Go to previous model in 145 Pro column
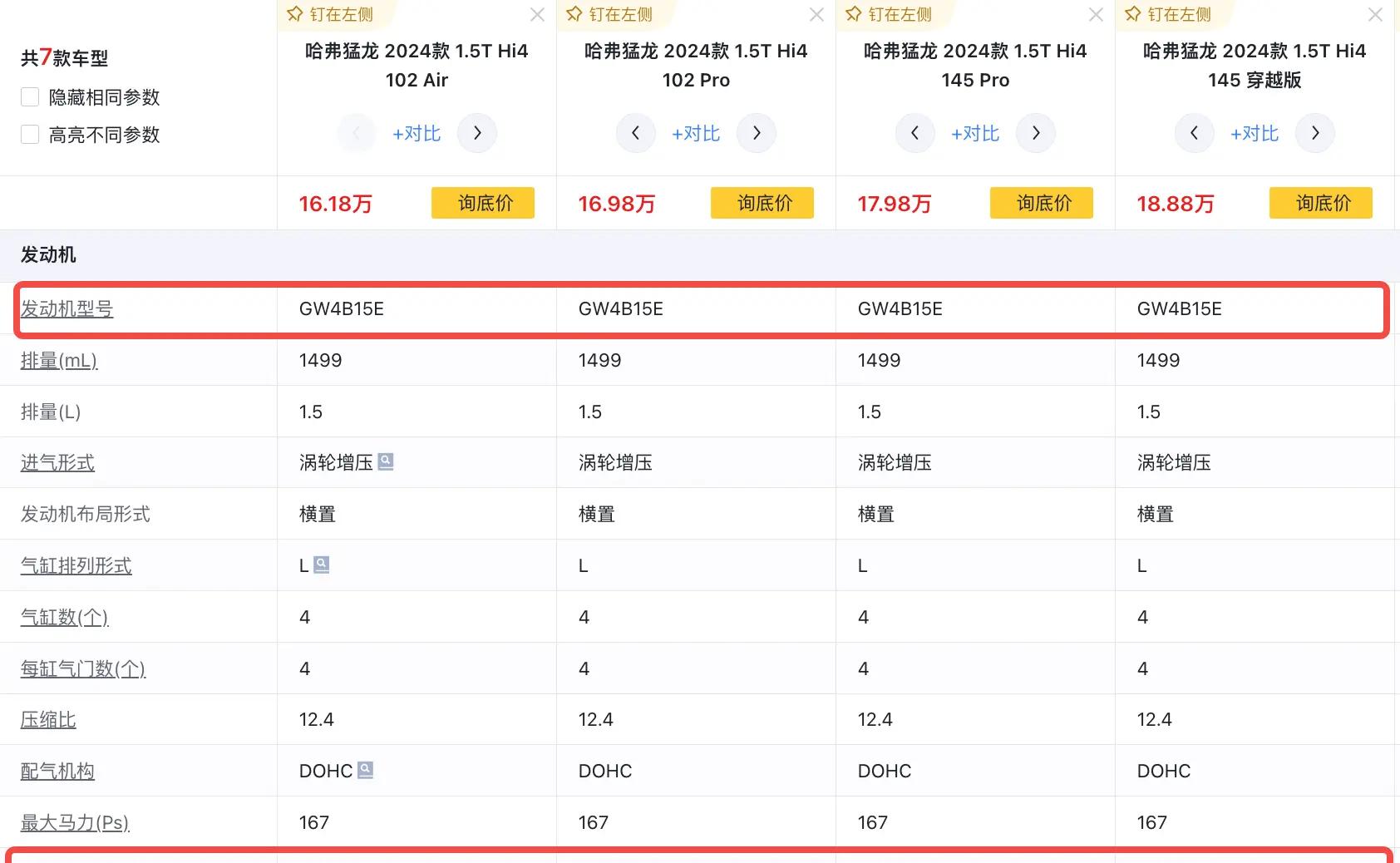The image size is (1400, 863). (x=915, y=133)
